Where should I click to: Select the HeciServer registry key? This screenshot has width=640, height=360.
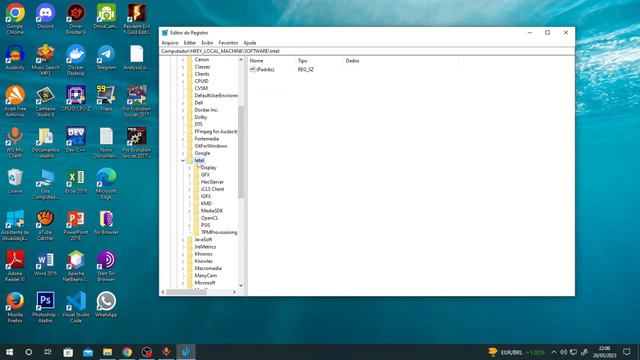212,182
